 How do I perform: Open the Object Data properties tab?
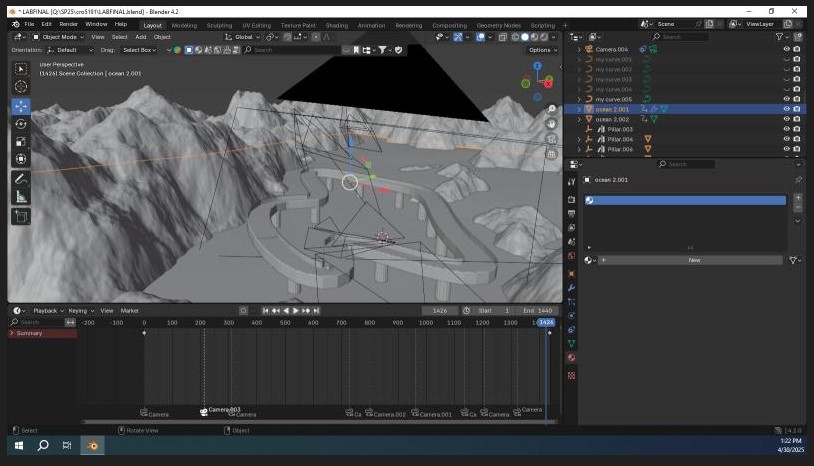(x=572, y=344)
